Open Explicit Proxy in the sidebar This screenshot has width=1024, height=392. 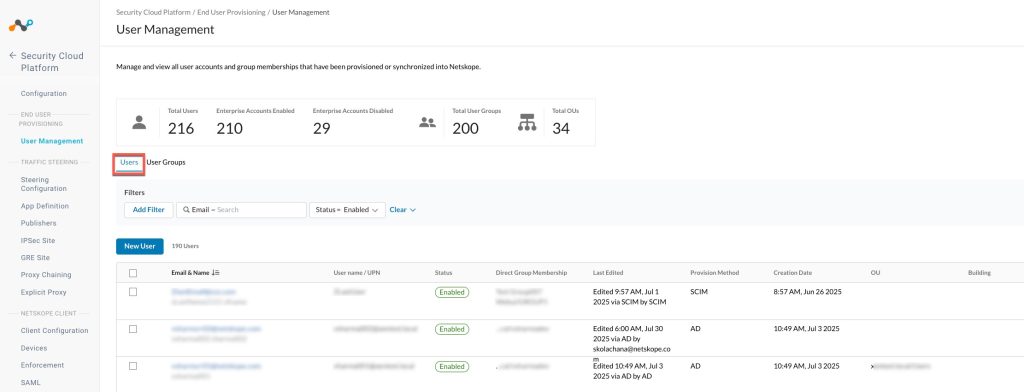tap(44, 292)
